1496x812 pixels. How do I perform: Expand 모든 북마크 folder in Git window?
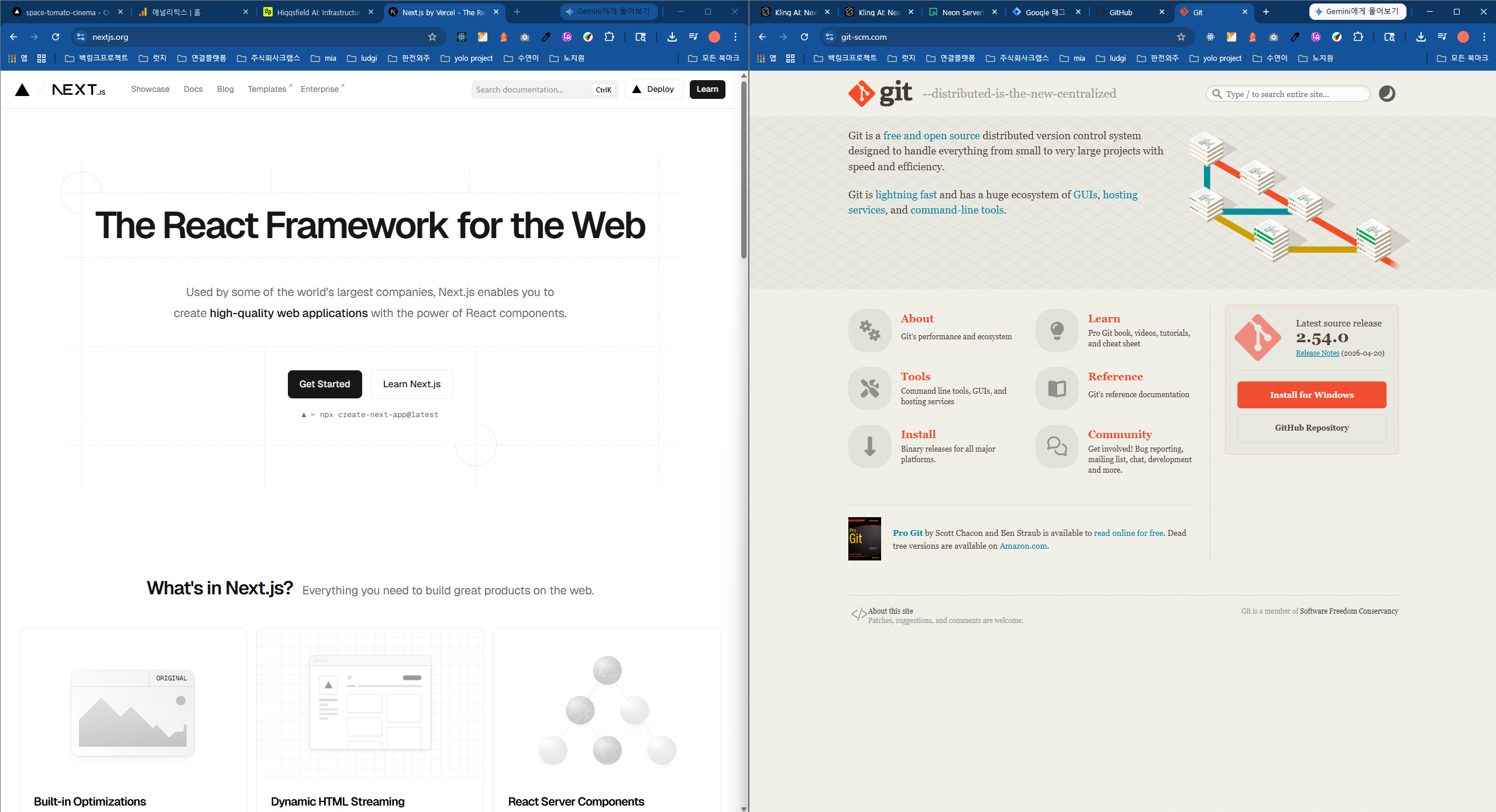[x=1463, y=59]
